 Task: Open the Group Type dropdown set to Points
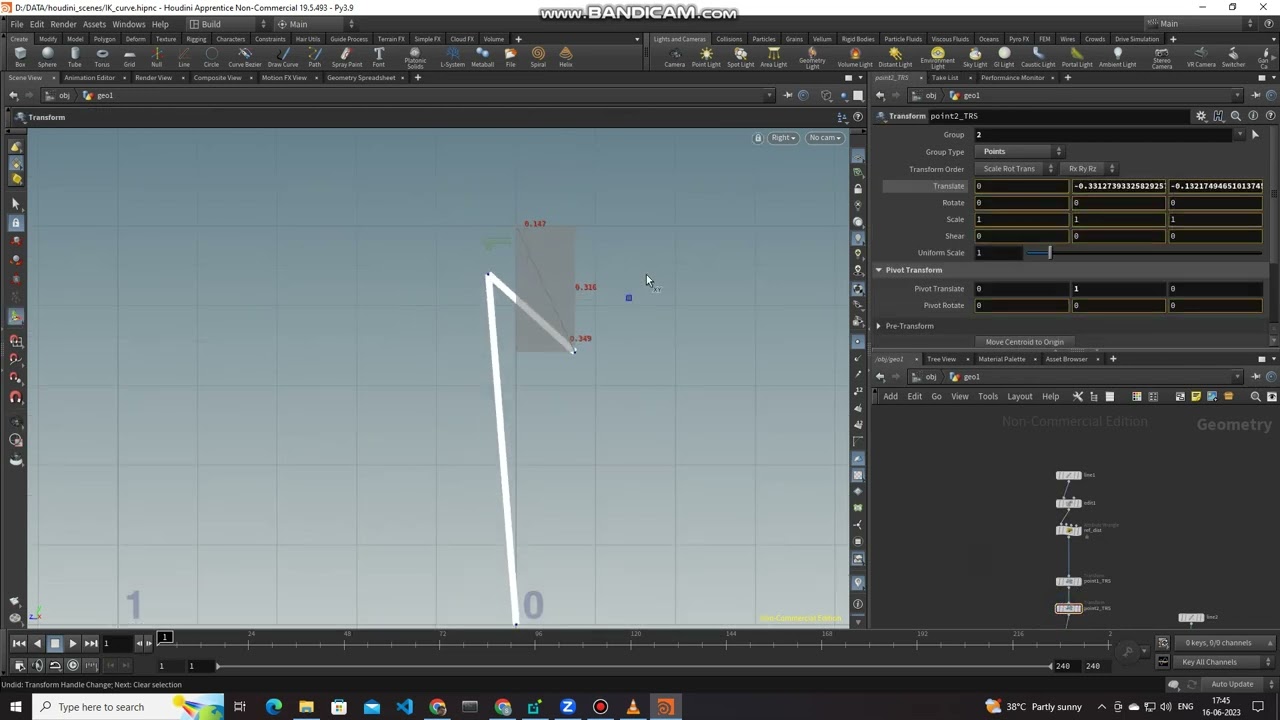[1020, 152]
